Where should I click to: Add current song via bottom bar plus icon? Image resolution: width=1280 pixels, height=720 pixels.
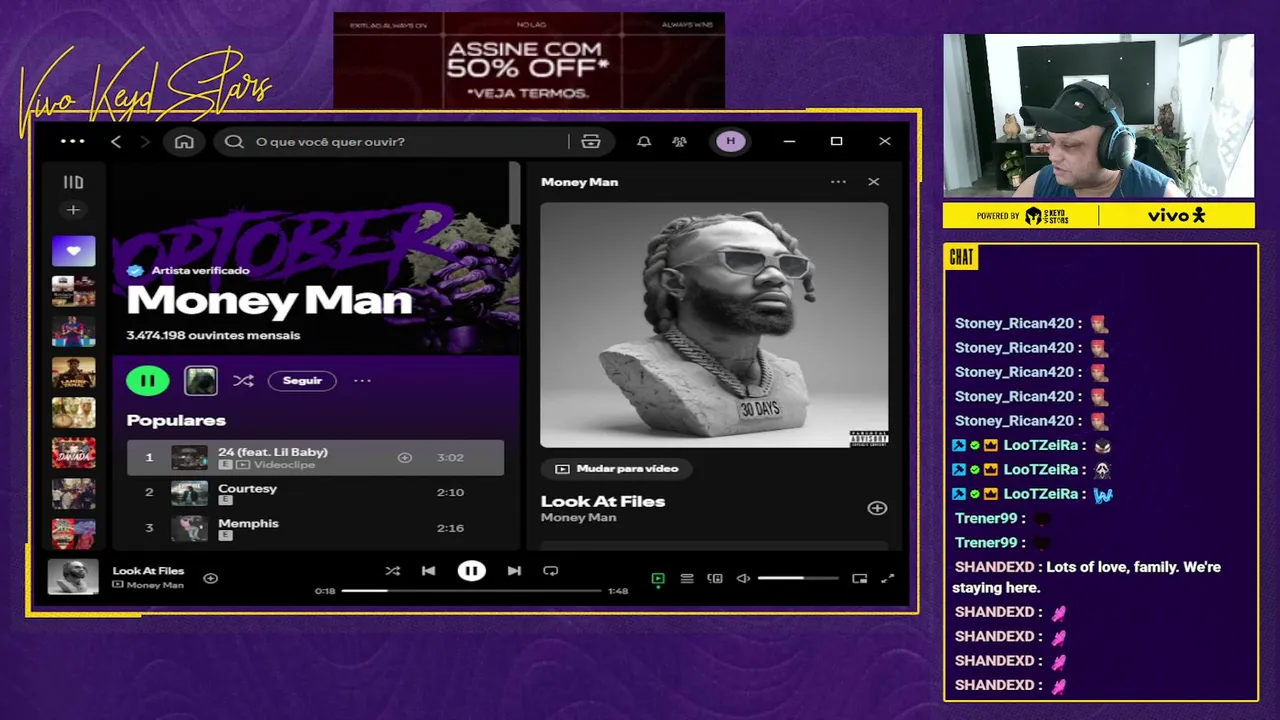point(210,578)
